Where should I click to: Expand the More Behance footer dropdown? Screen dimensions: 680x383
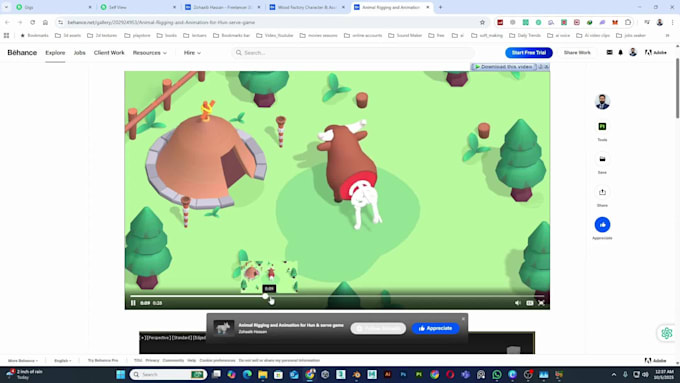click(x=23, y=360)
